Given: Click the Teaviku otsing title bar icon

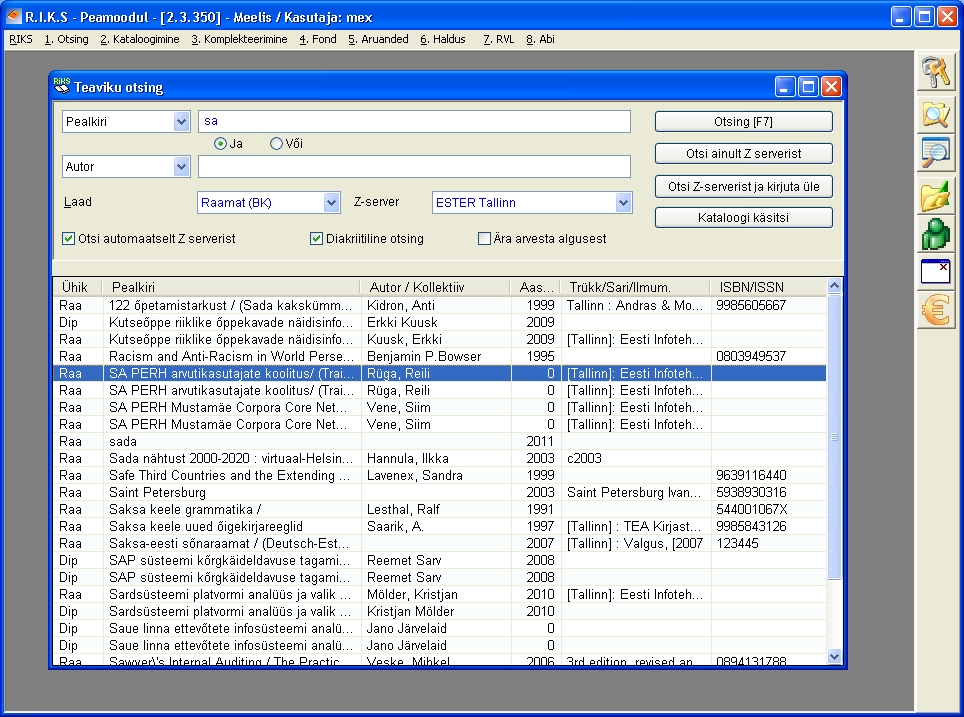Looking at the screenshot, I should point(61,87).
